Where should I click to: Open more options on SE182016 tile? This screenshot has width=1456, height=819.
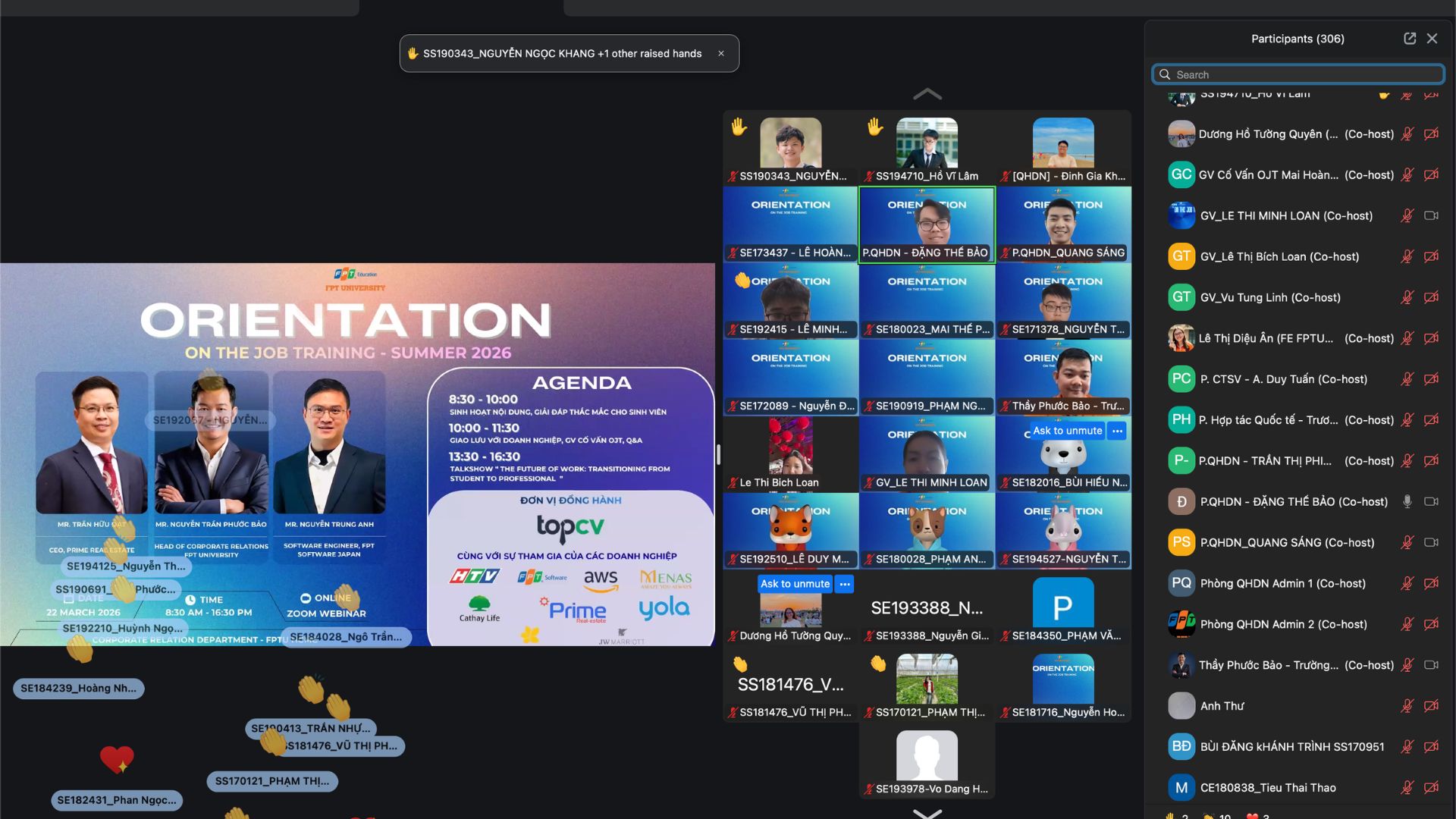(x=1117, y=431)
